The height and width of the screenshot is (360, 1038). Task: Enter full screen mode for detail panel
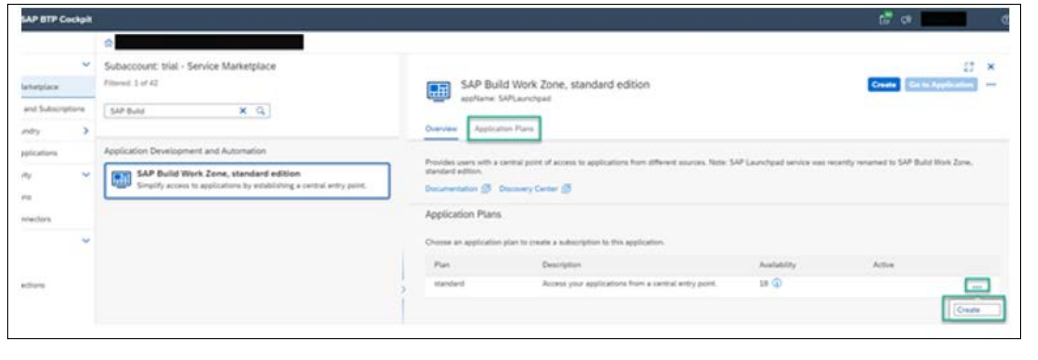tap(969, 67)
